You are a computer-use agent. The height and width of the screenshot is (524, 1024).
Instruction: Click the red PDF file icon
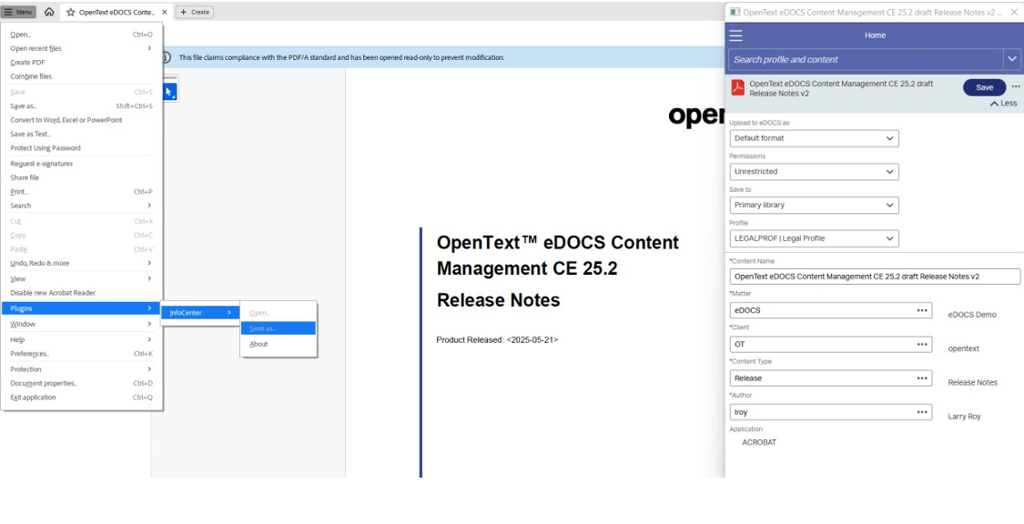click(738, 87)
